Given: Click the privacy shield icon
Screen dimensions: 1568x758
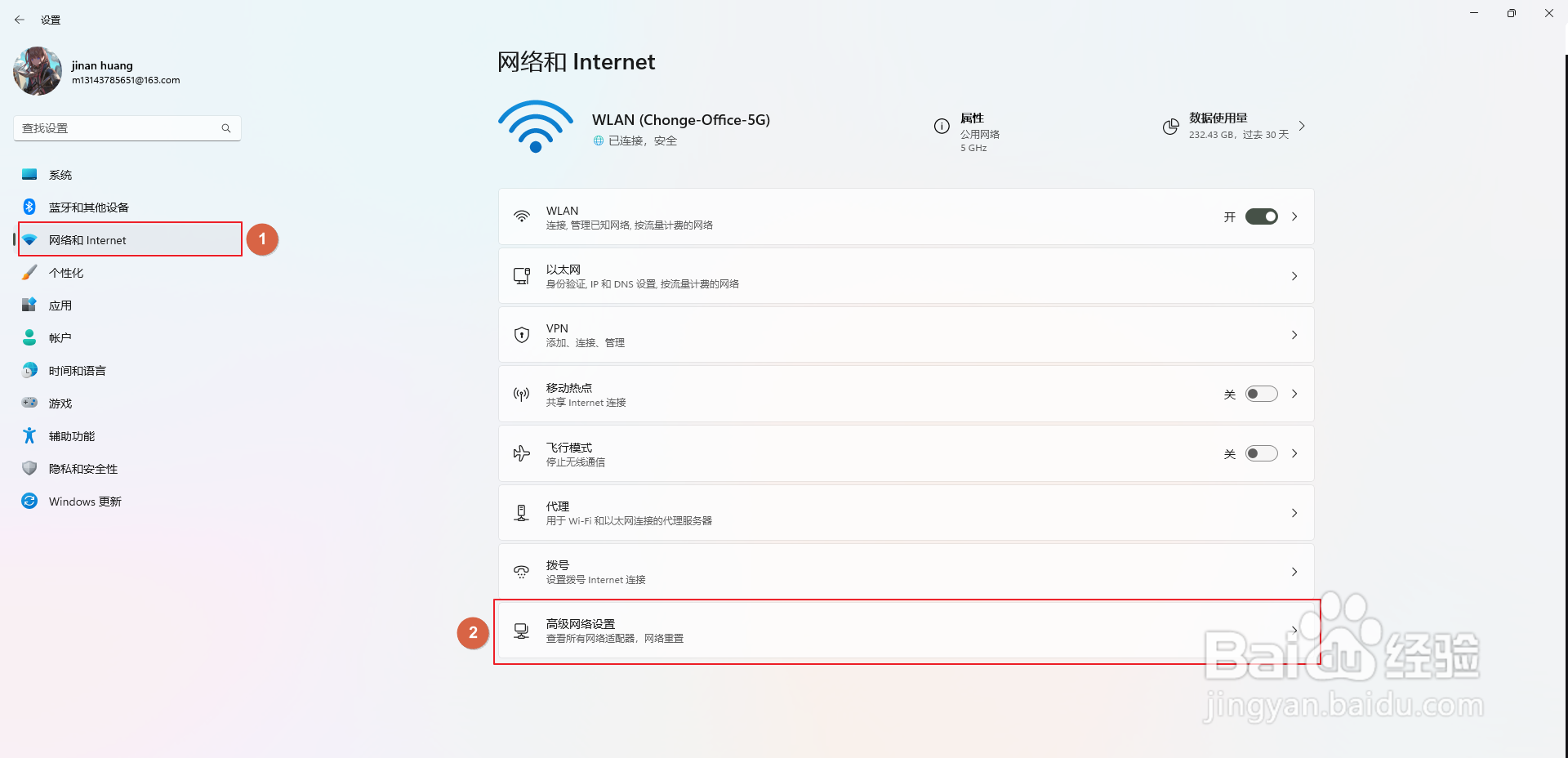Looking at the screenshot, I should pyautogui.click(x=29, y=468).
